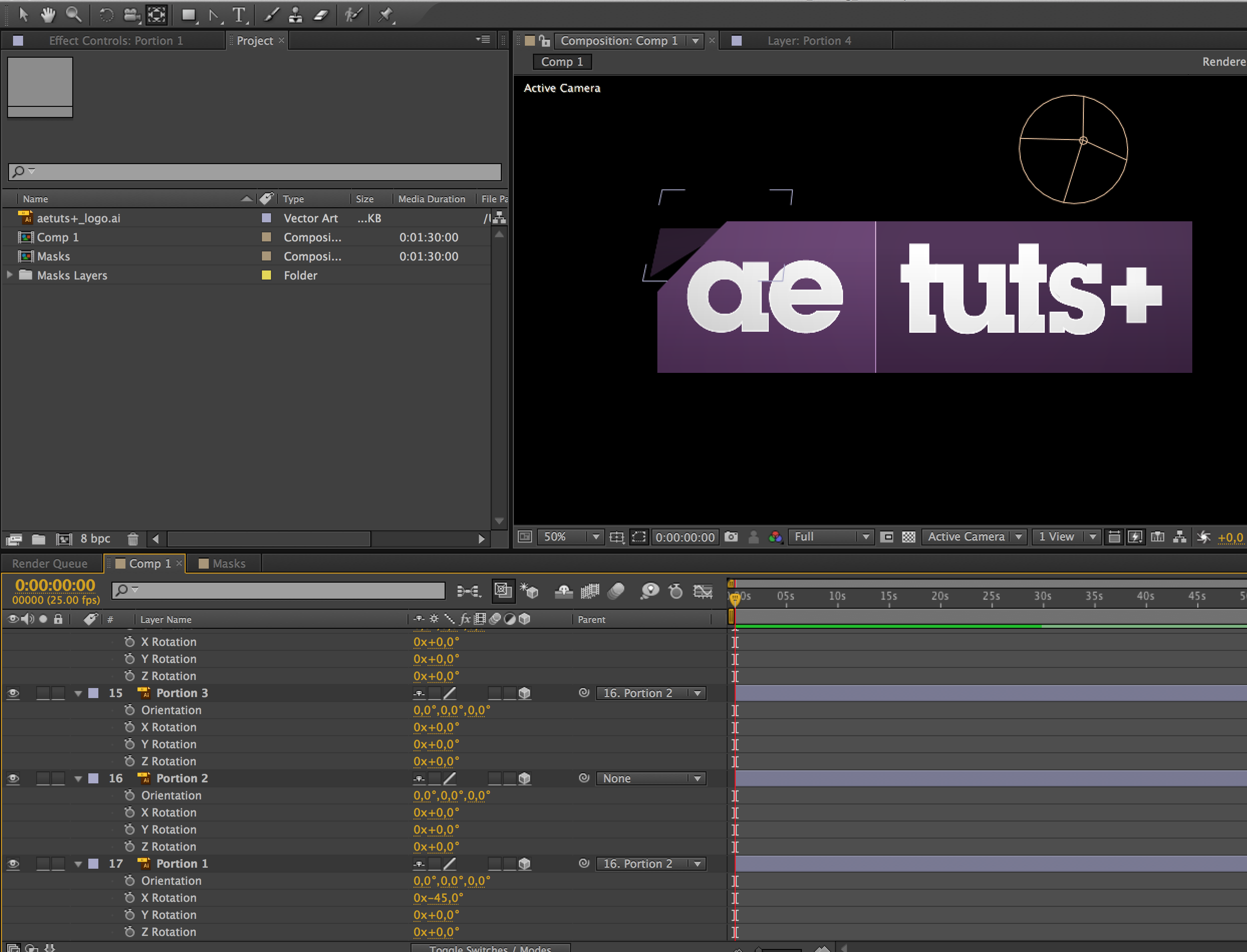Click the viewer current time 0:00:00:00

685,537
